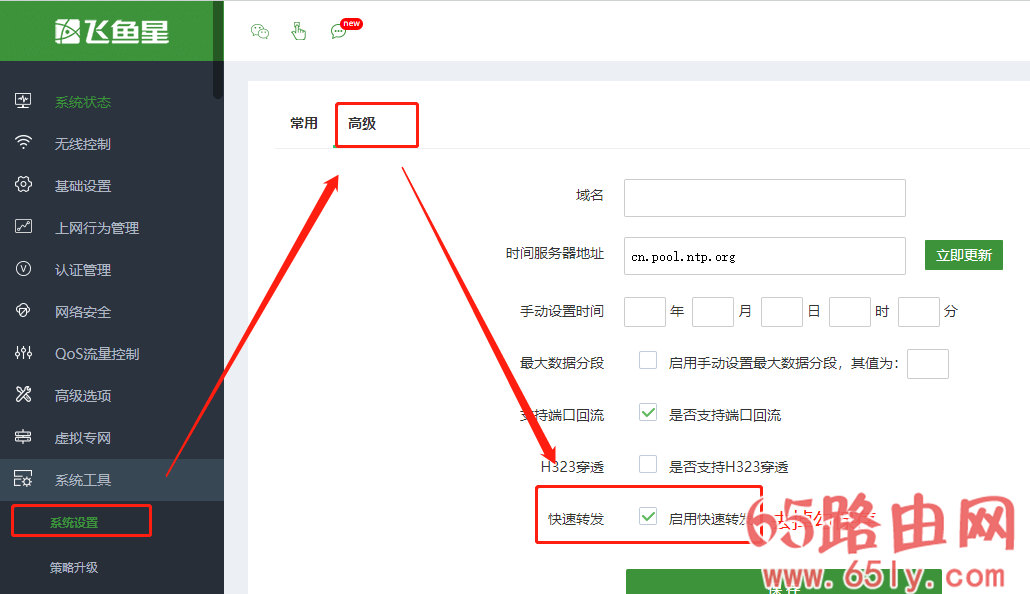The image size is (1030, 594).
Task: Click the WeChat icon in top bar
Action: point(260,31)
